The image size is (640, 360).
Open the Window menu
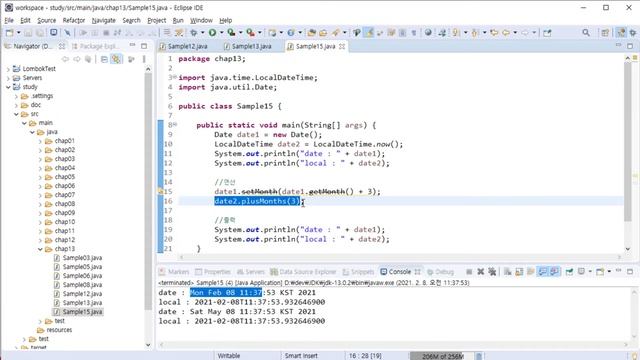201,20
